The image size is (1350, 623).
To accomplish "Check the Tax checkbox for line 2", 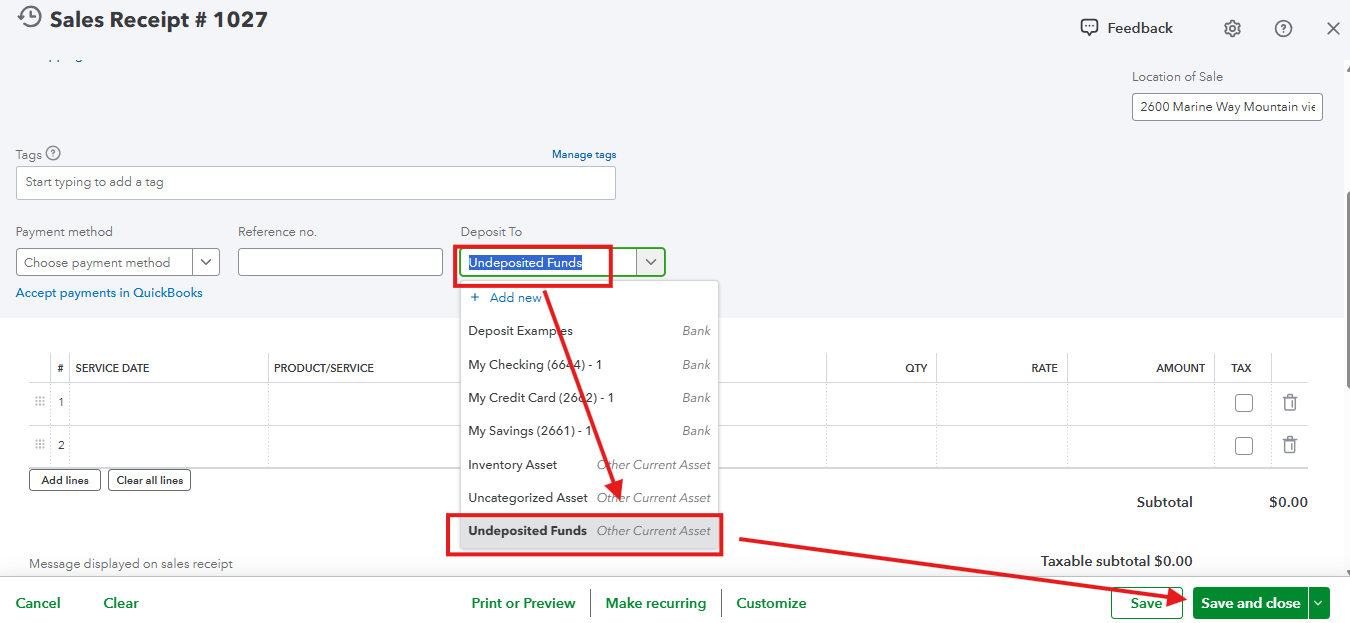I will (x=1243, y=446).
